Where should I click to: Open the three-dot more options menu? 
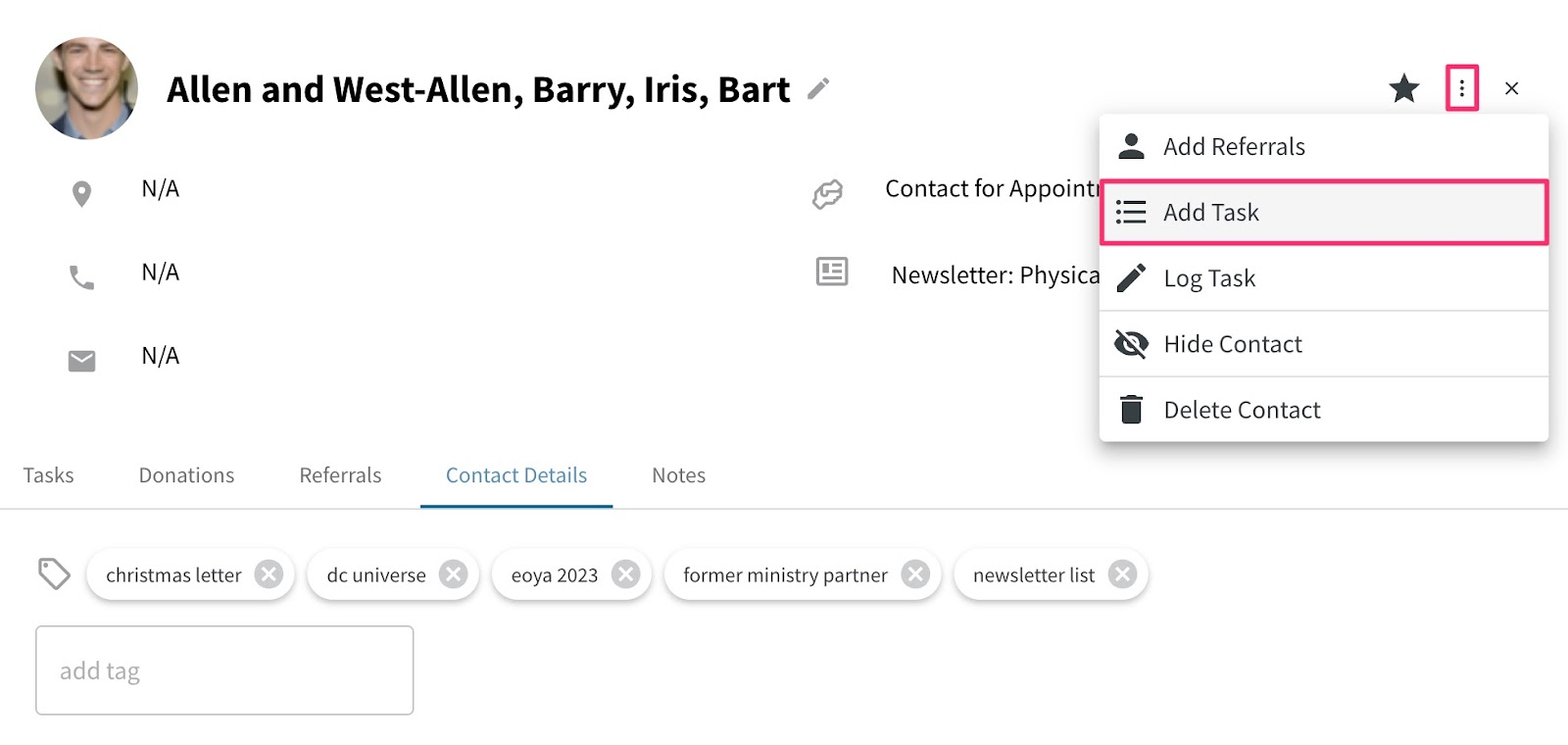coord(1461,88)
